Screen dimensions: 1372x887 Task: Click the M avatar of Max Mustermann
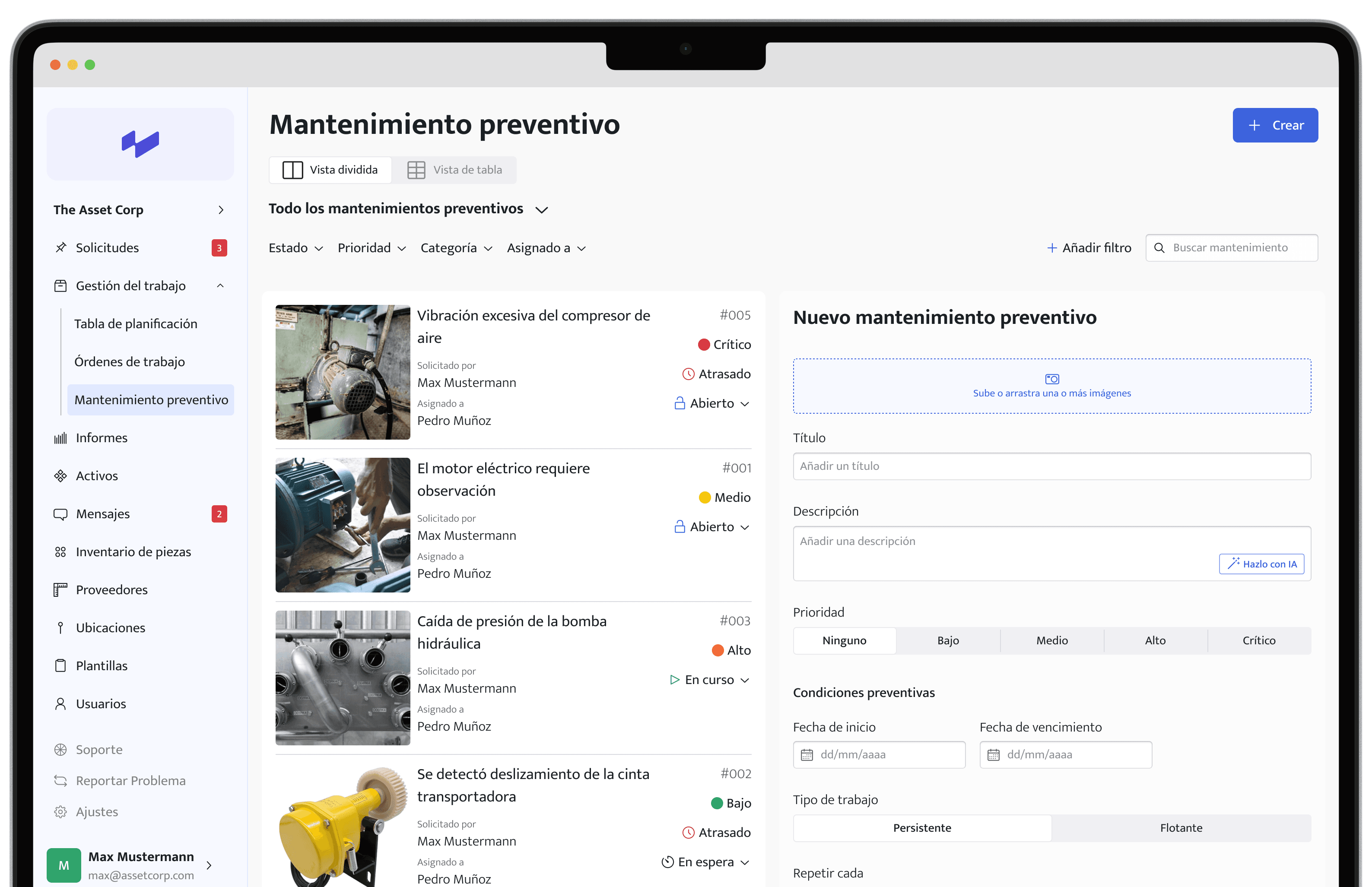(x=64, y=865)
